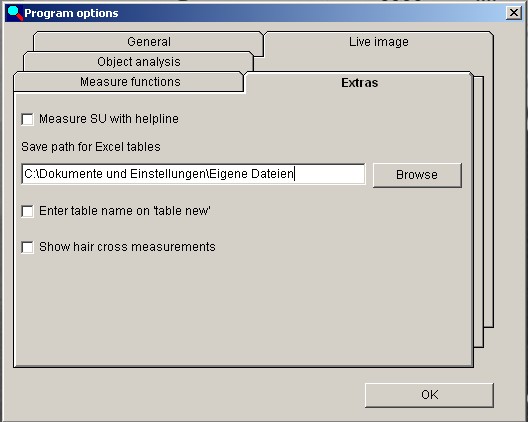Click the Extras tab header
The height and width of the screenshot is (422, 528).
pos(359,83)
